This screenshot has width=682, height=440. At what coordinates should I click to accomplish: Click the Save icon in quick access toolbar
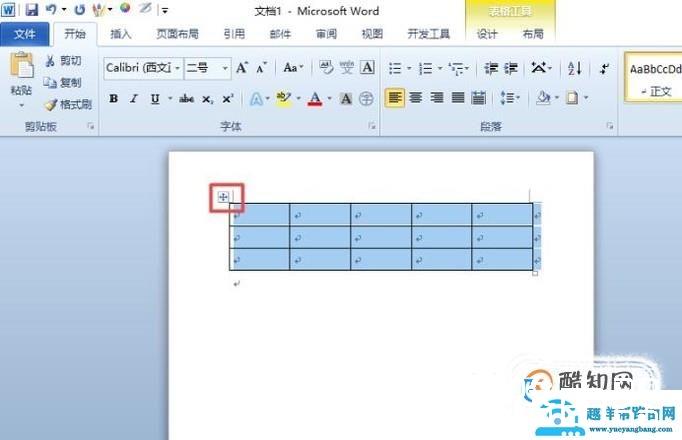pos(31,9)
